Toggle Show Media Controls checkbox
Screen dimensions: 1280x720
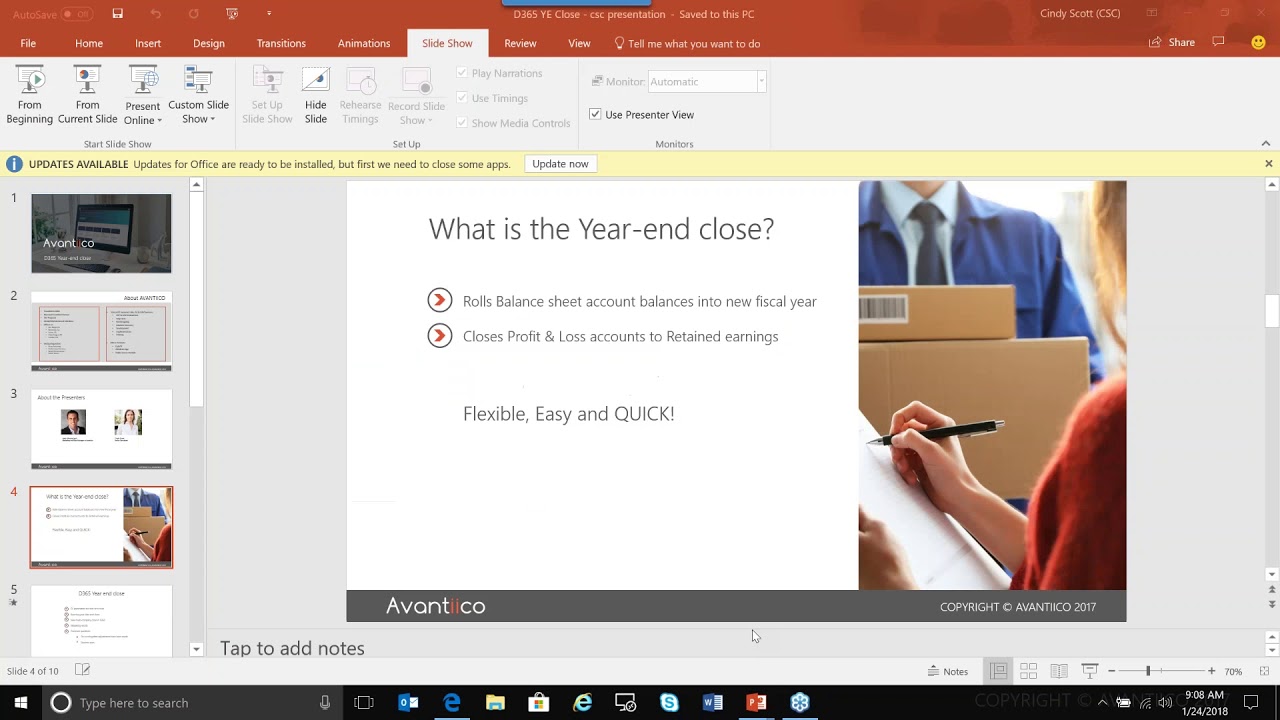tap(462, 123)
